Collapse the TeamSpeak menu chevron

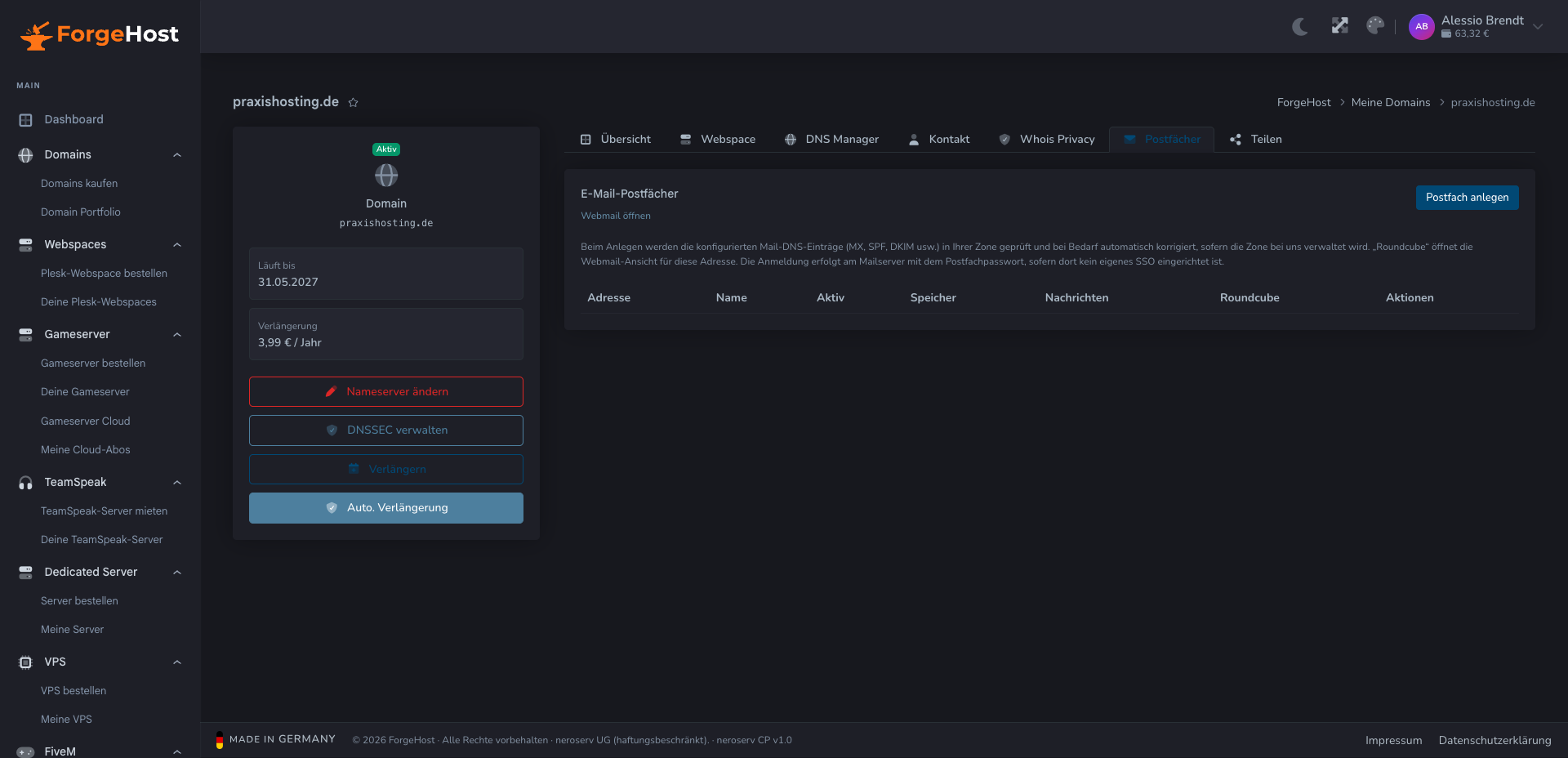[177, 483]
